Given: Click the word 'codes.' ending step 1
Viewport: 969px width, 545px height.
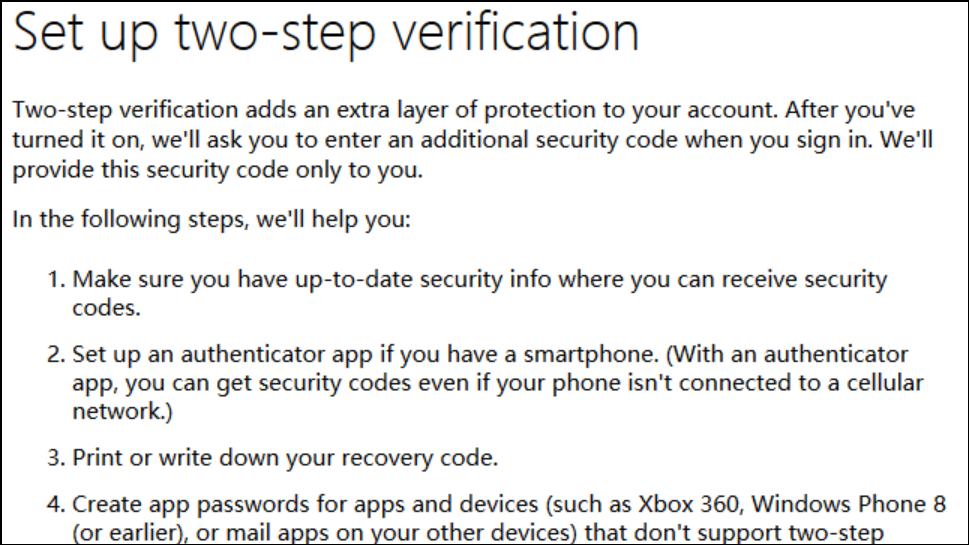Looking at the screenshot, I should pos(106,308).
